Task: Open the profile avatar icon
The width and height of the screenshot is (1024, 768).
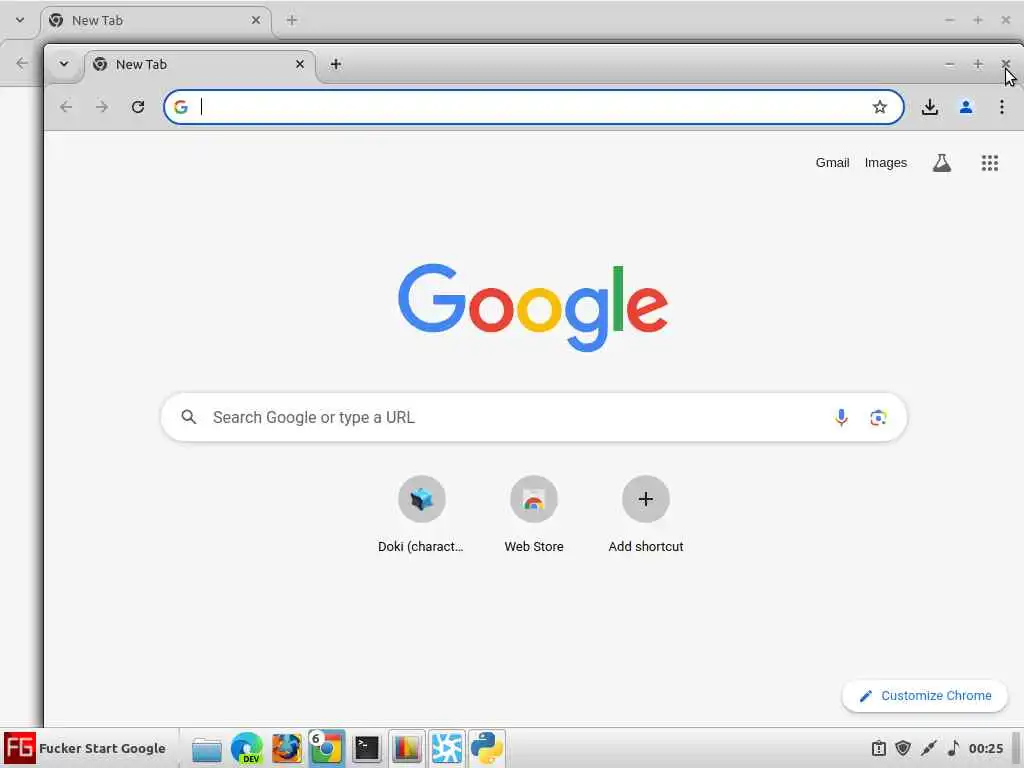Action: pyautogui.click(x=966, y=106)
